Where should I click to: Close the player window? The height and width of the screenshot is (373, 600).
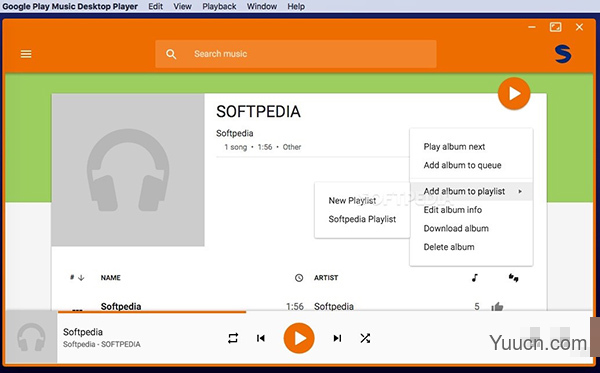(579, 27)
